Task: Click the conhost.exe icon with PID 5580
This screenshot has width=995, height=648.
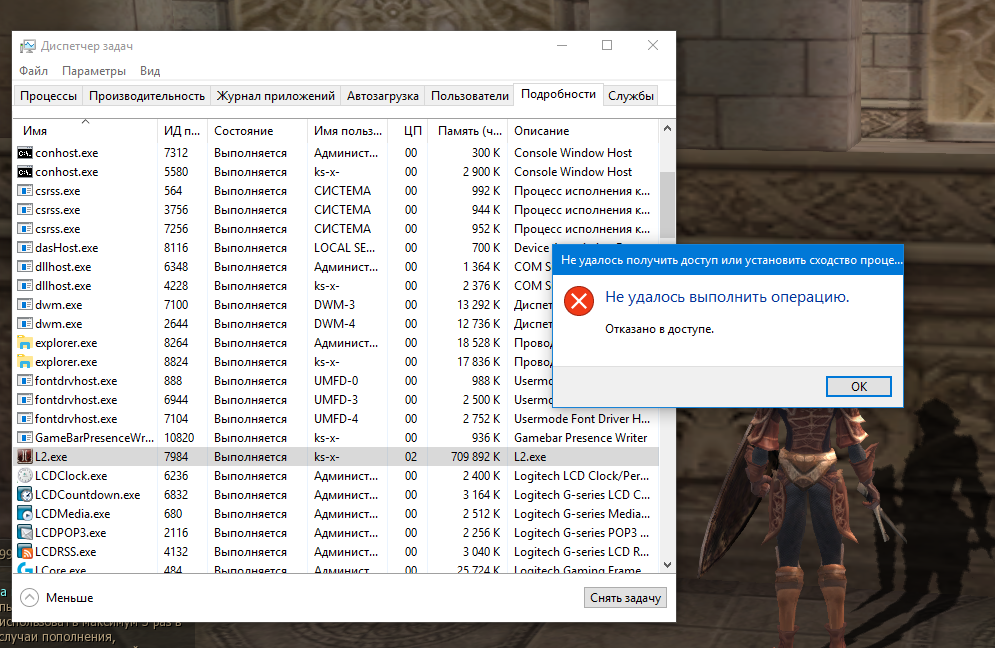Action: (25, 172)
